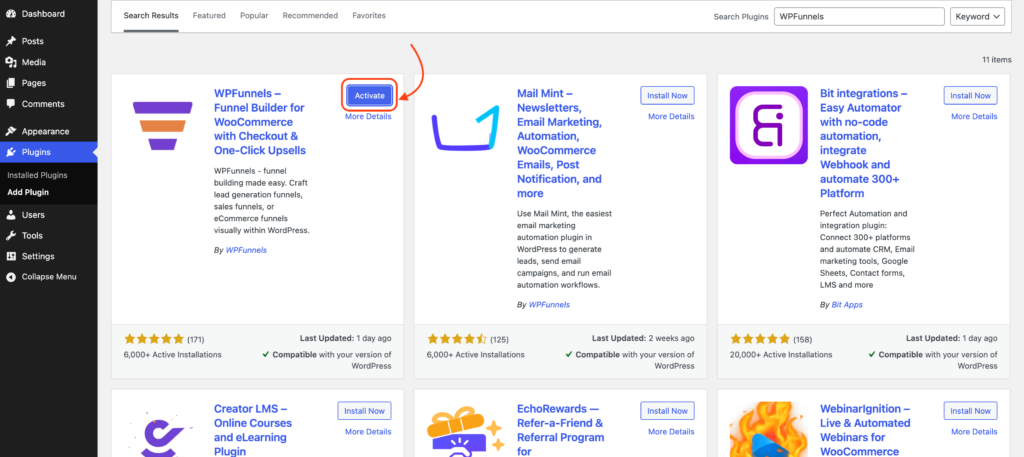The image size is (1024, 457).
Task: Click the Bit integrations star rating
Action: 760,339
